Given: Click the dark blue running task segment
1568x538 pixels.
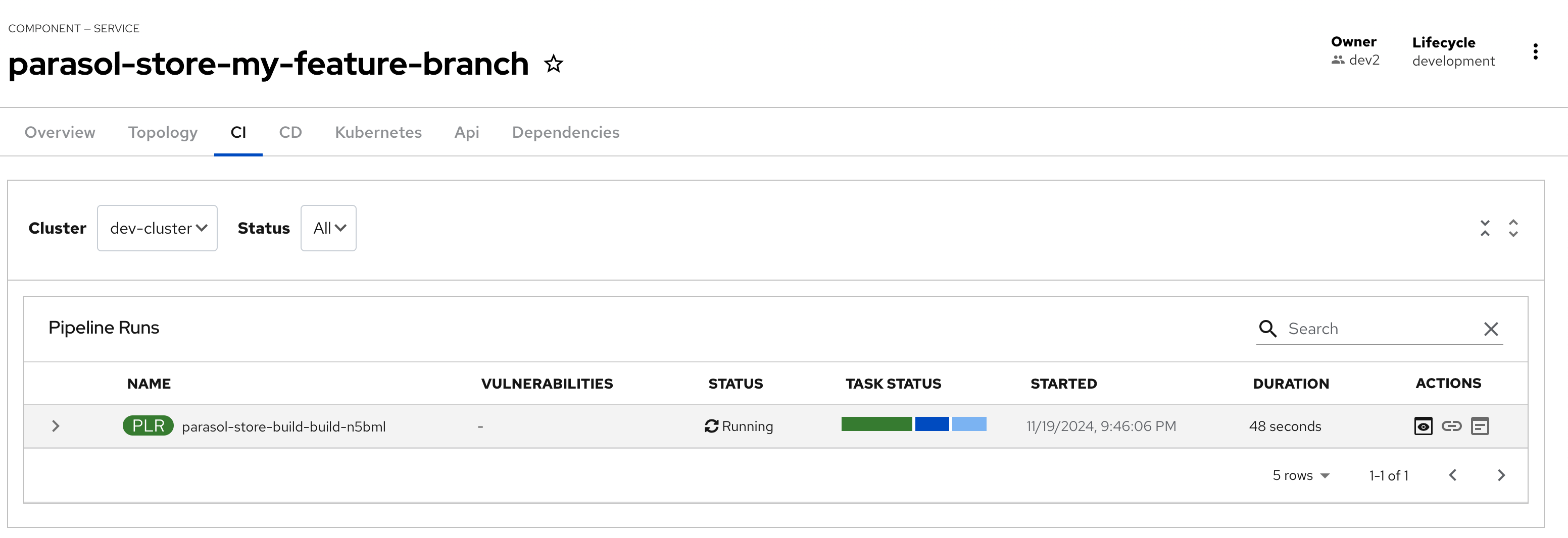Looking at the screenshot, I should point(932,424).
